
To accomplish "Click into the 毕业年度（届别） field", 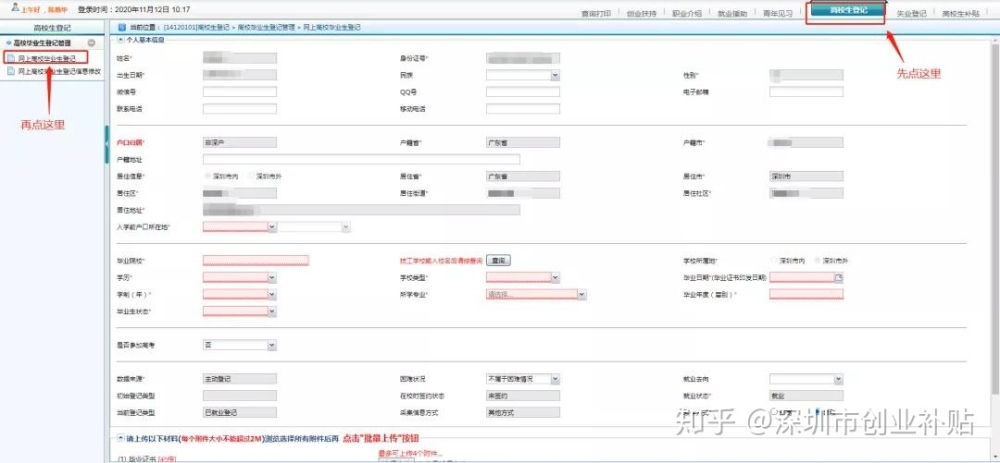I will point(806,294).
